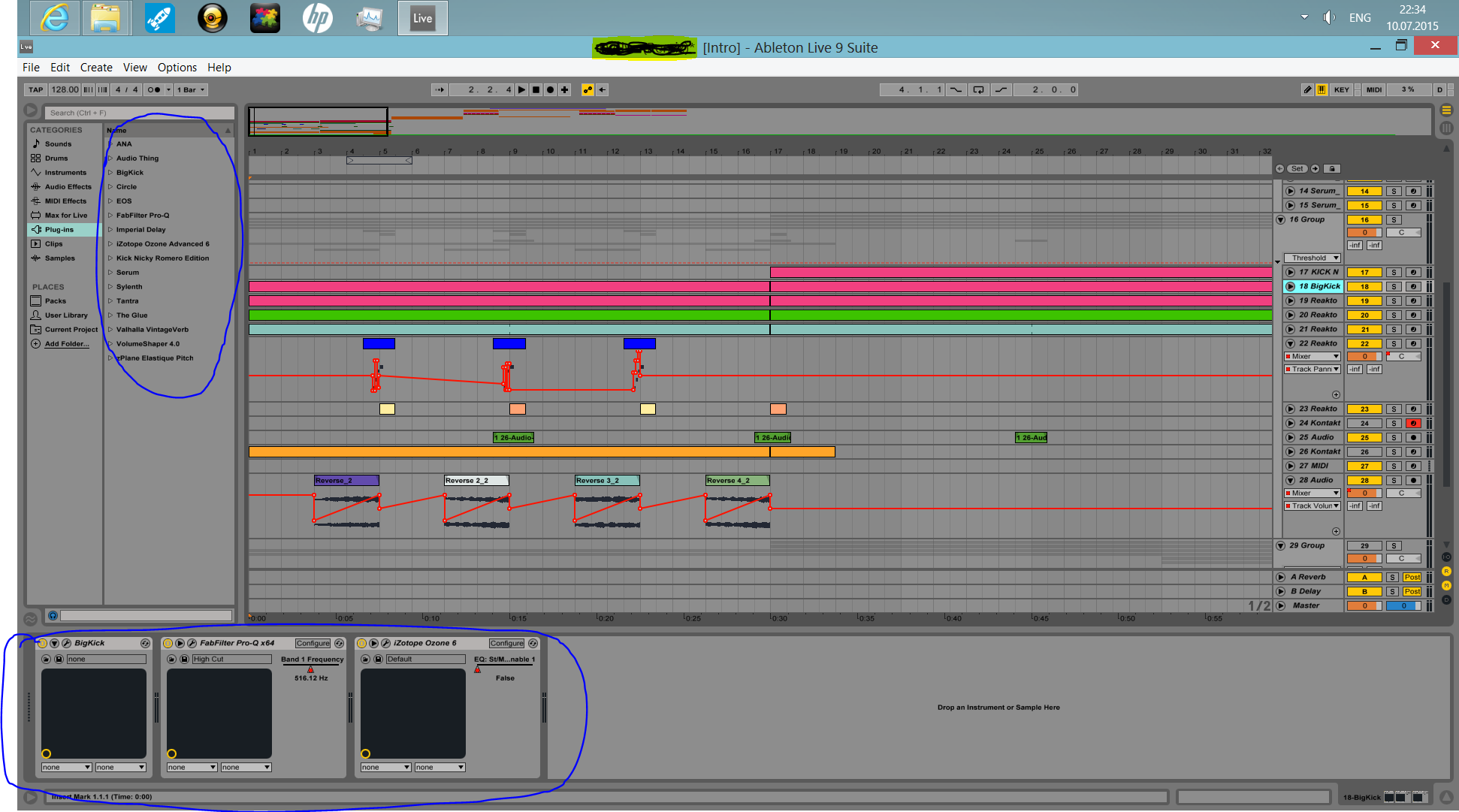
Task: Arm the 25 Audio track for recording
Action: coord(1413,437)
